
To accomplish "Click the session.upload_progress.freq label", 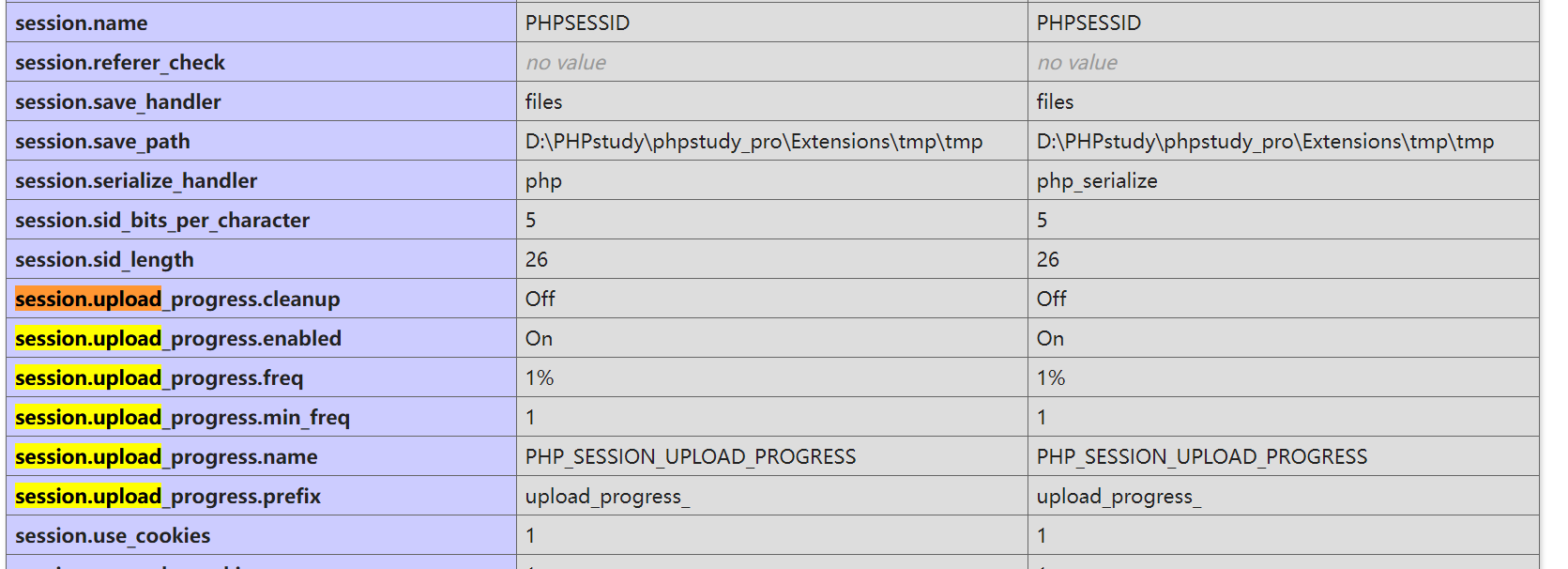I will pos(160,377).
